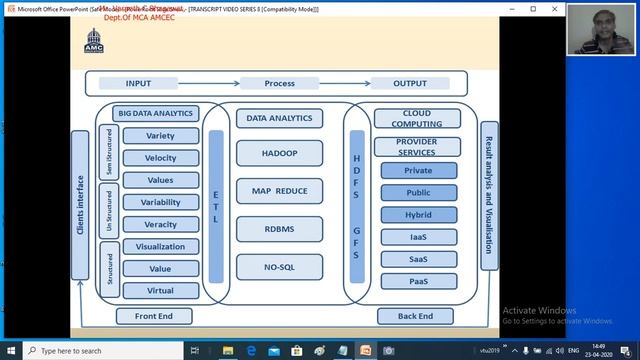Click the Variability box
The width and height of the screenshot is (640, 360).
(160, 202)
